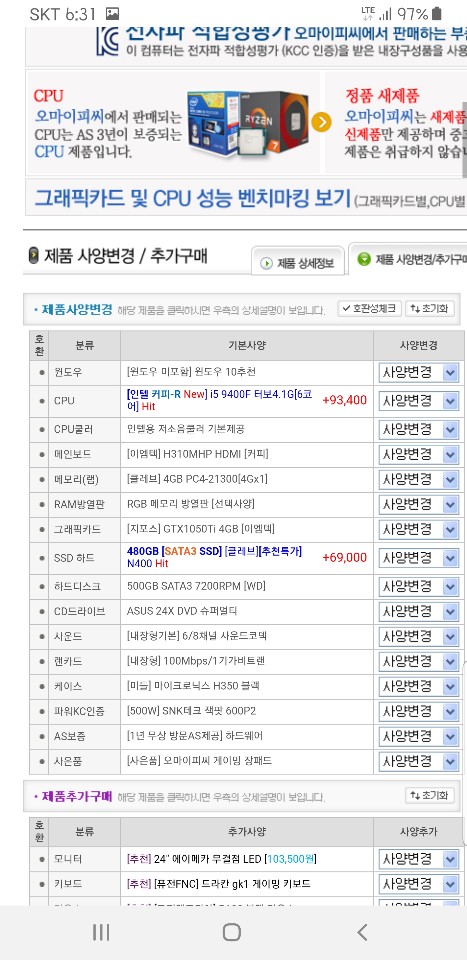Image resolution: width=467 pixels, height=960 pixels.
Task: Open 사양변경 dropdown for CPU row
Action: (419, 401)
